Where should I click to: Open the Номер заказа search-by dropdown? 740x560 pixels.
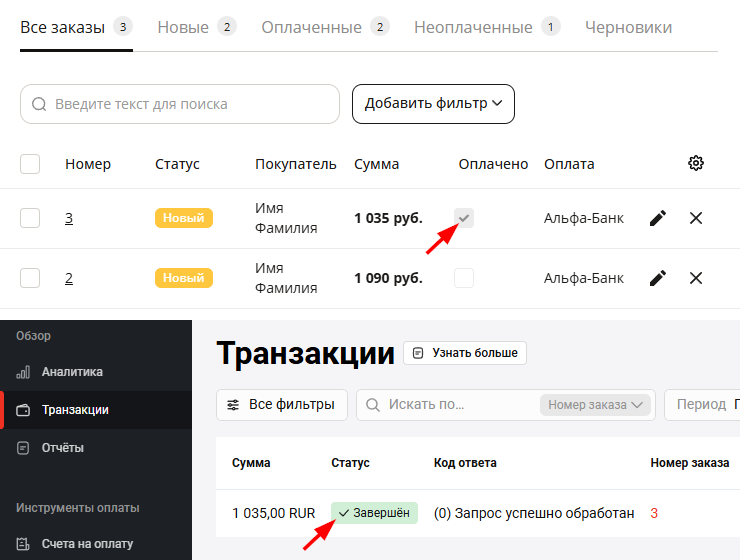(595, 405)
